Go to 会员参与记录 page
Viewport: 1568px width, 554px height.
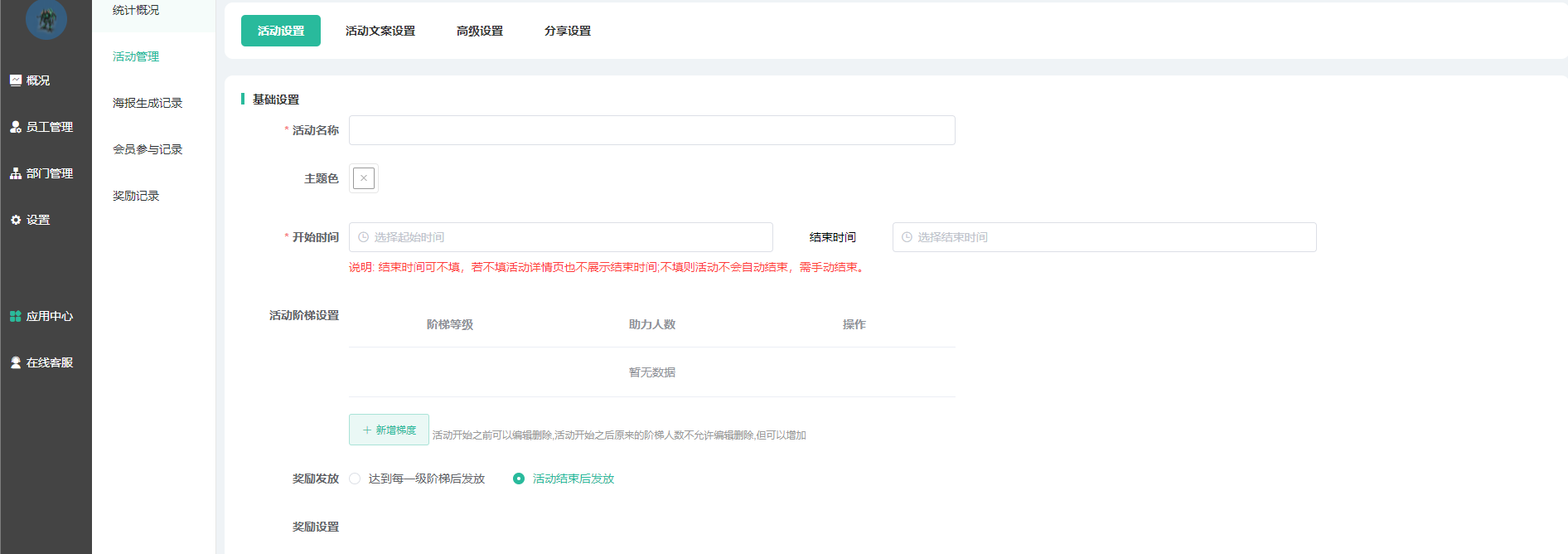click(x=148, y=149)
